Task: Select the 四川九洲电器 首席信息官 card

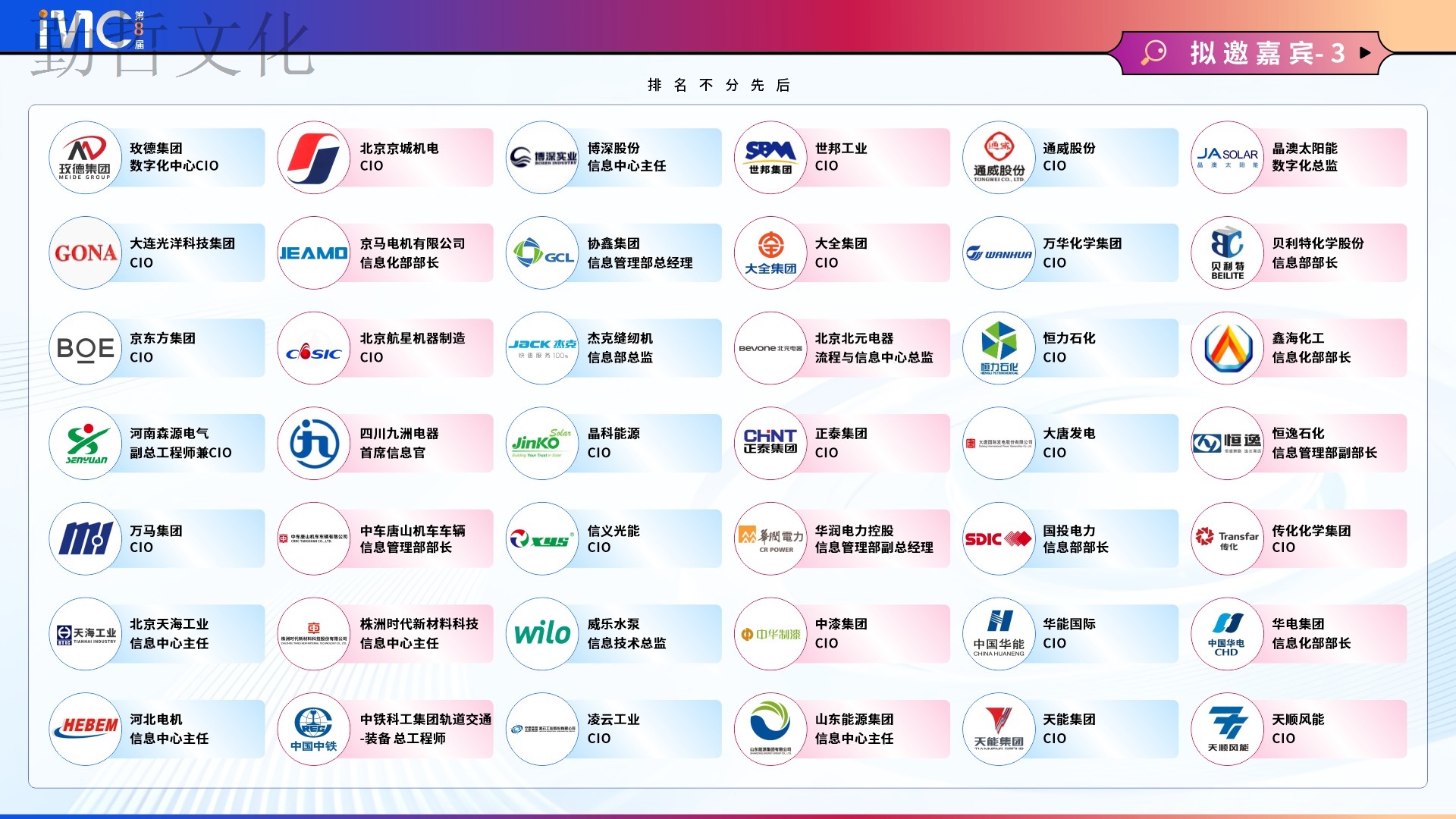Action: (x=386, y=444)
